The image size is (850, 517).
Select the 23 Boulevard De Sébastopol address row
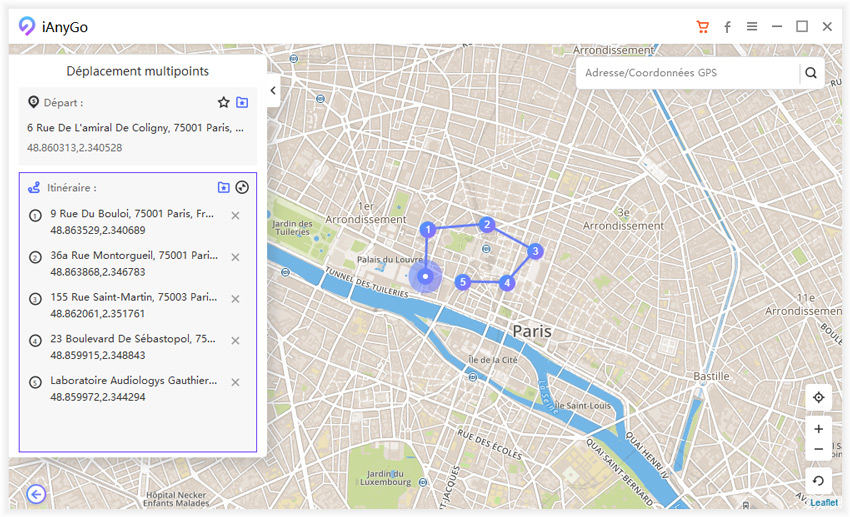133,347
